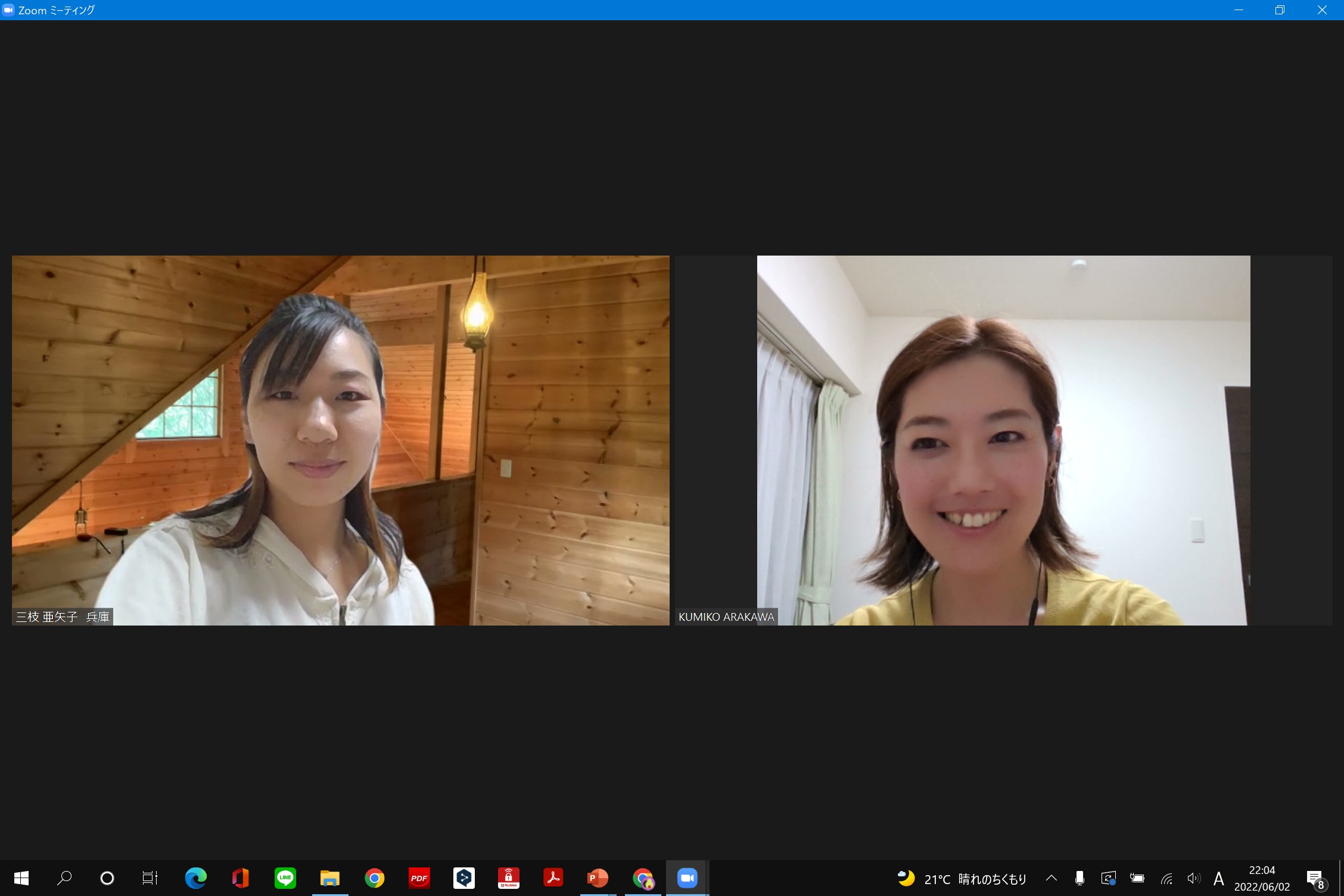The width and height of the screenshot is (1344, 896).
Task: Close the Zoom meeting window
Action: click(x=1322, y=10)
